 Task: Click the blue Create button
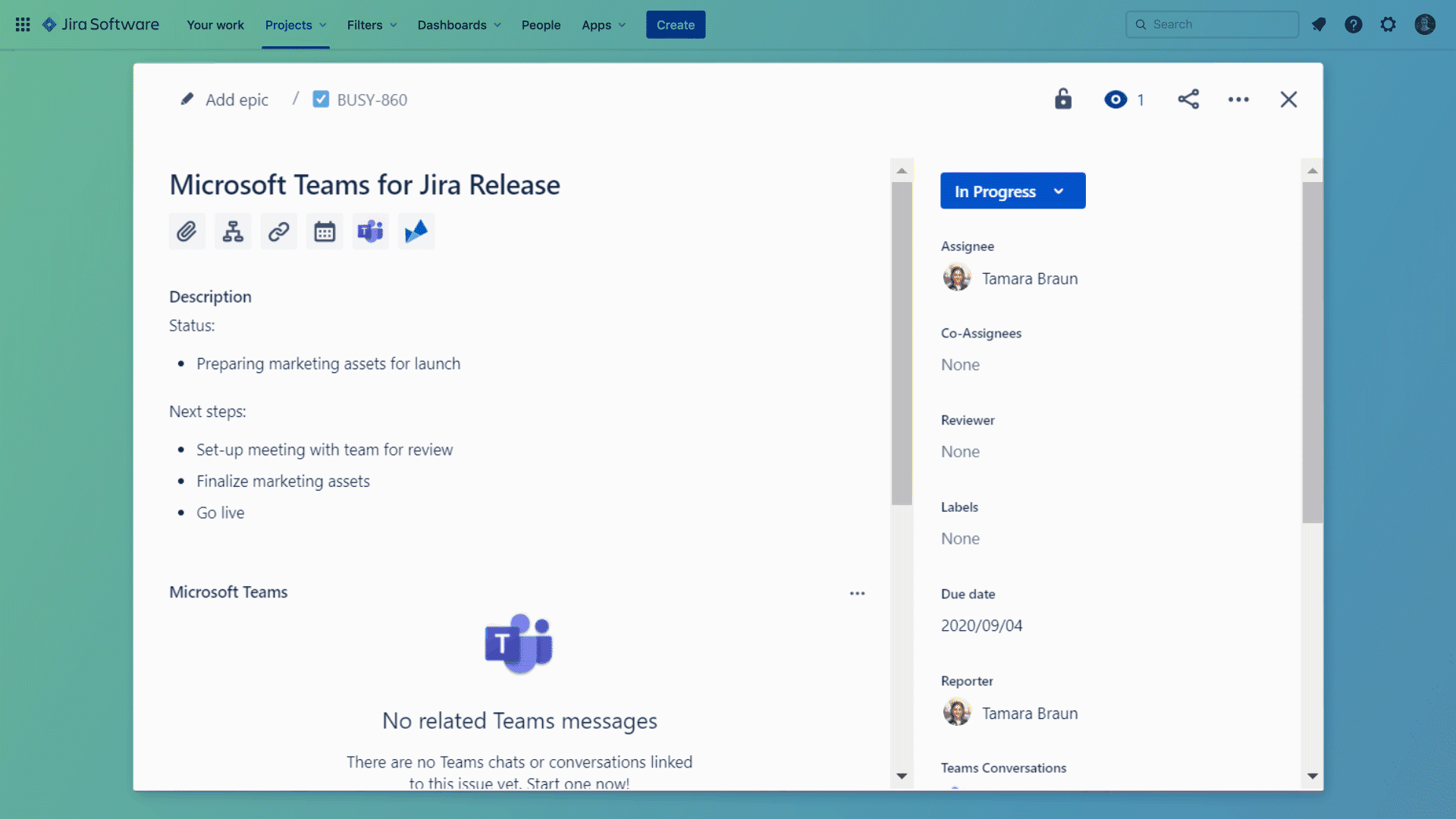(x=675, y=25)
